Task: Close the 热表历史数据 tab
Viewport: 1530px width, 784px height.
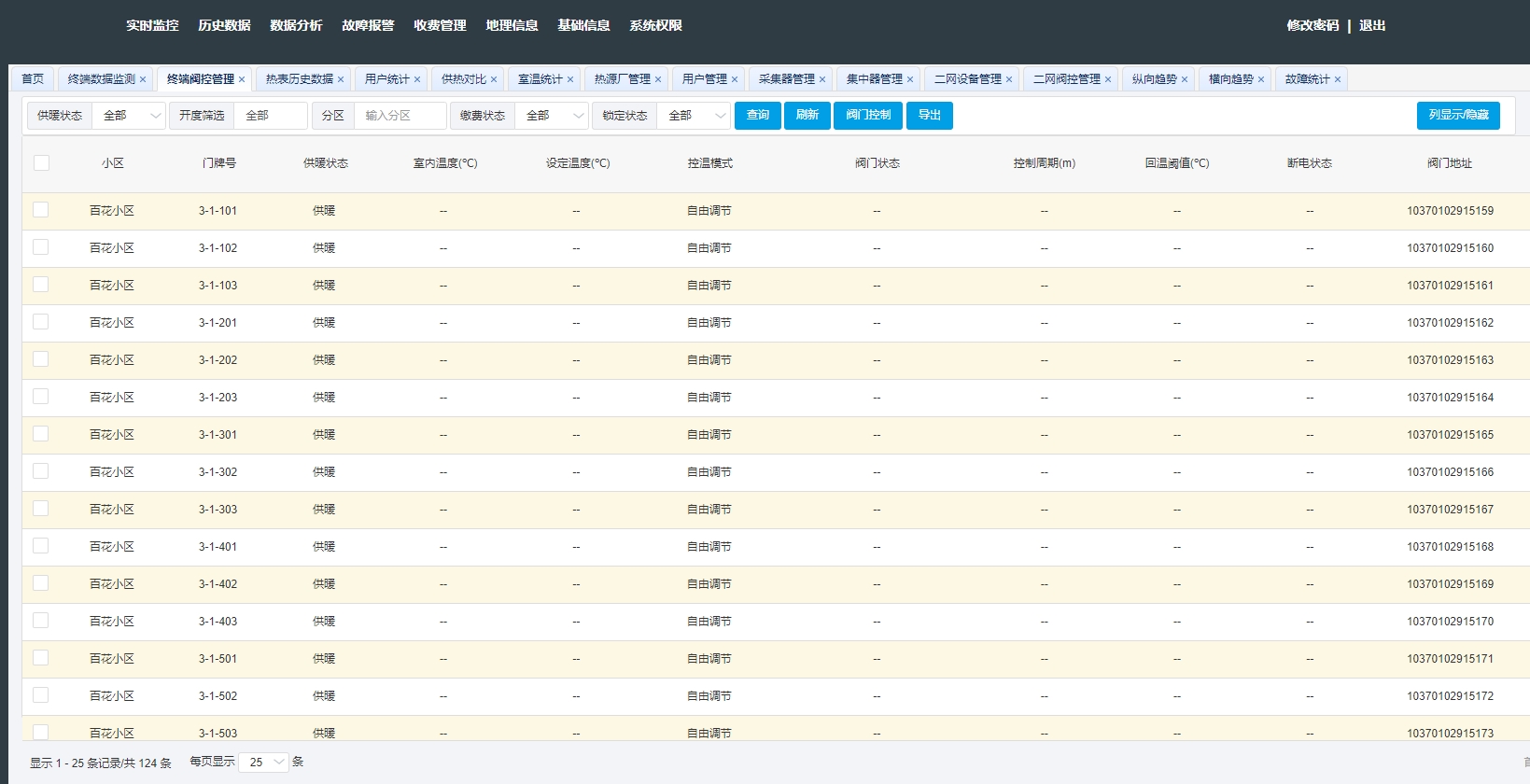Action: tap(341, 79)
